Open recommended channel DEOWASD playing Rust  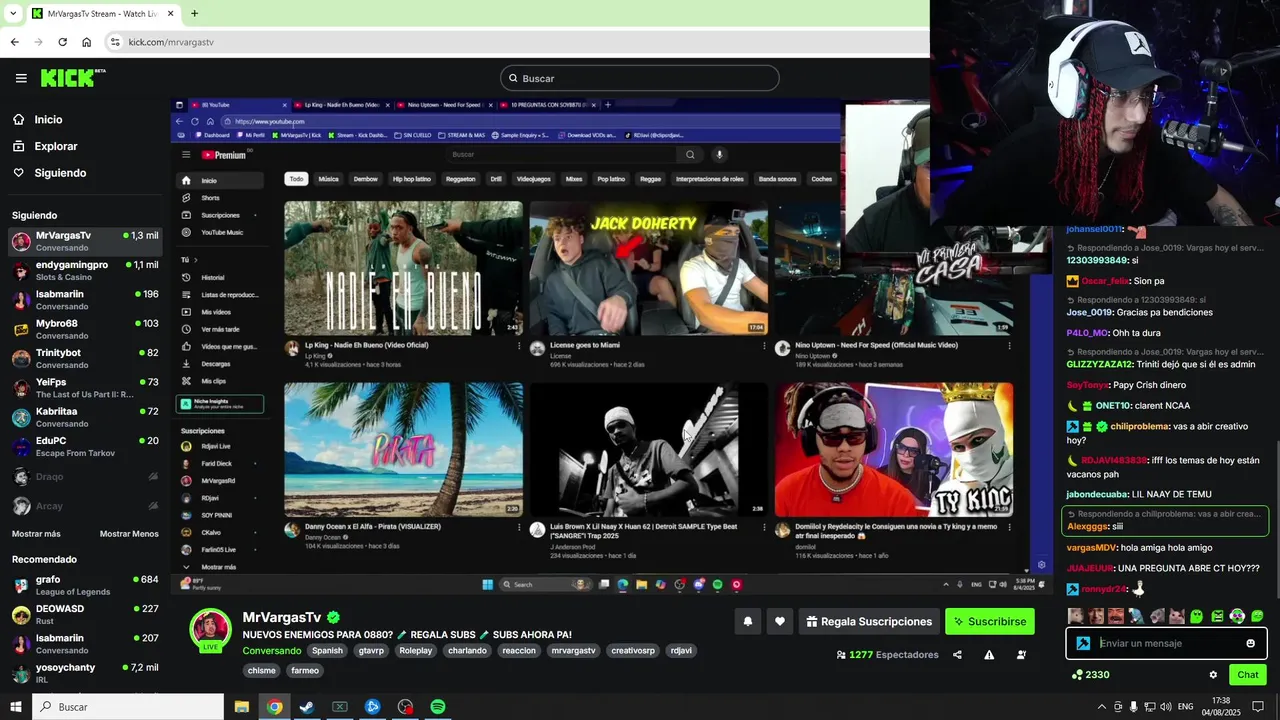pos(85,614)
